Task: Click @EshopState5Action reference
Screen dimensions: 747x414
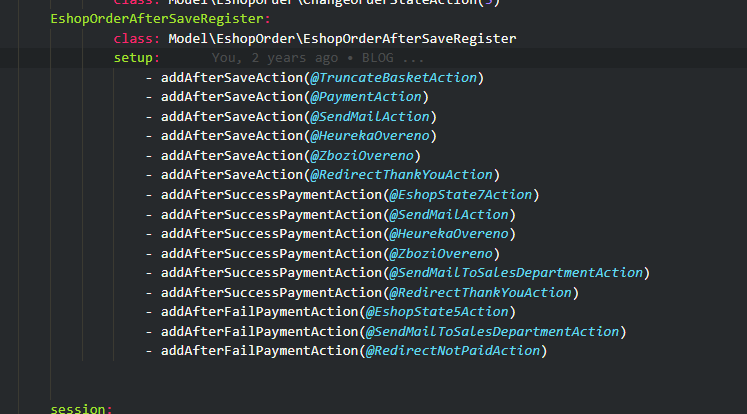Action: [437, 312]
